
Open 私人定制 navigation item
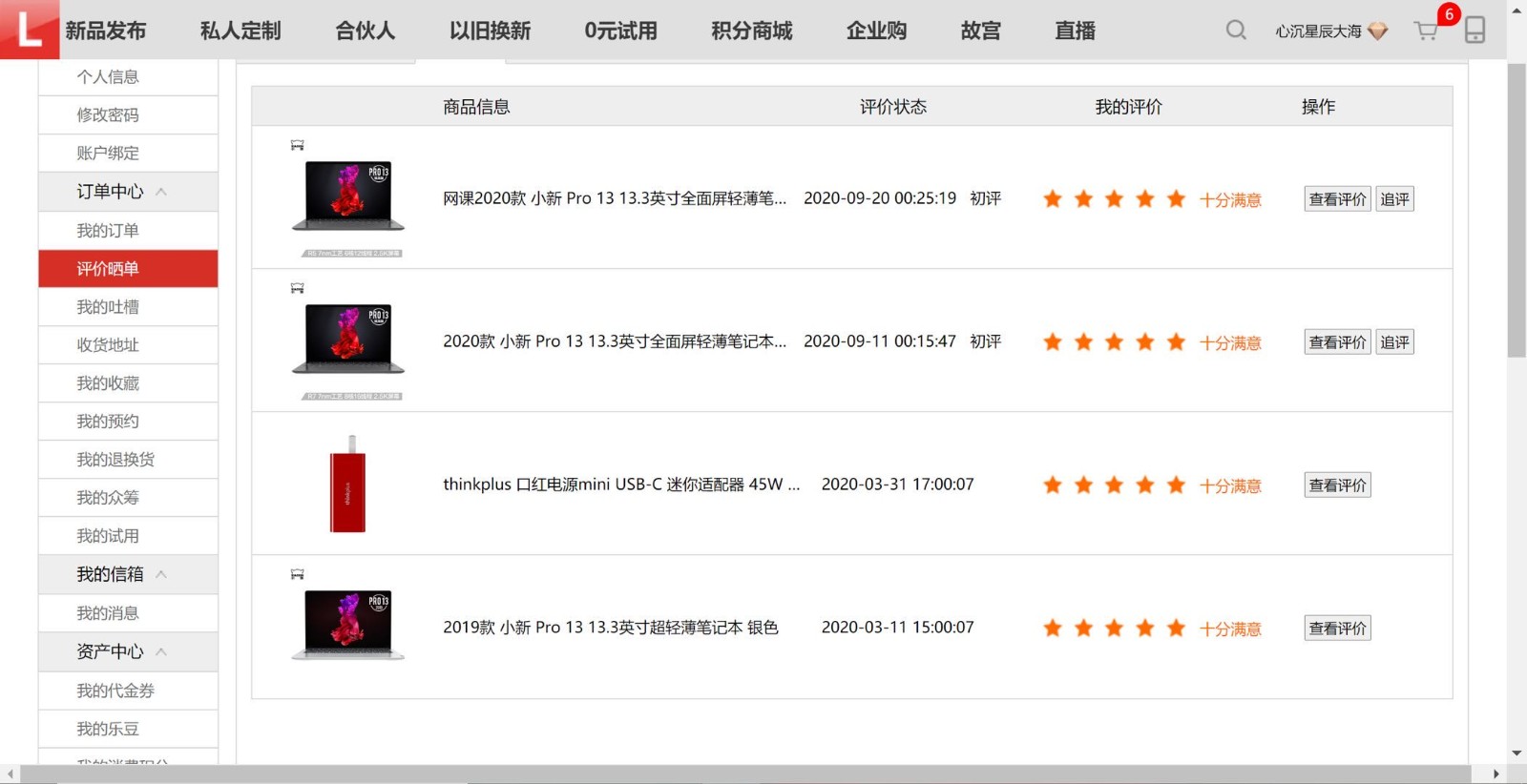point(241,31)
